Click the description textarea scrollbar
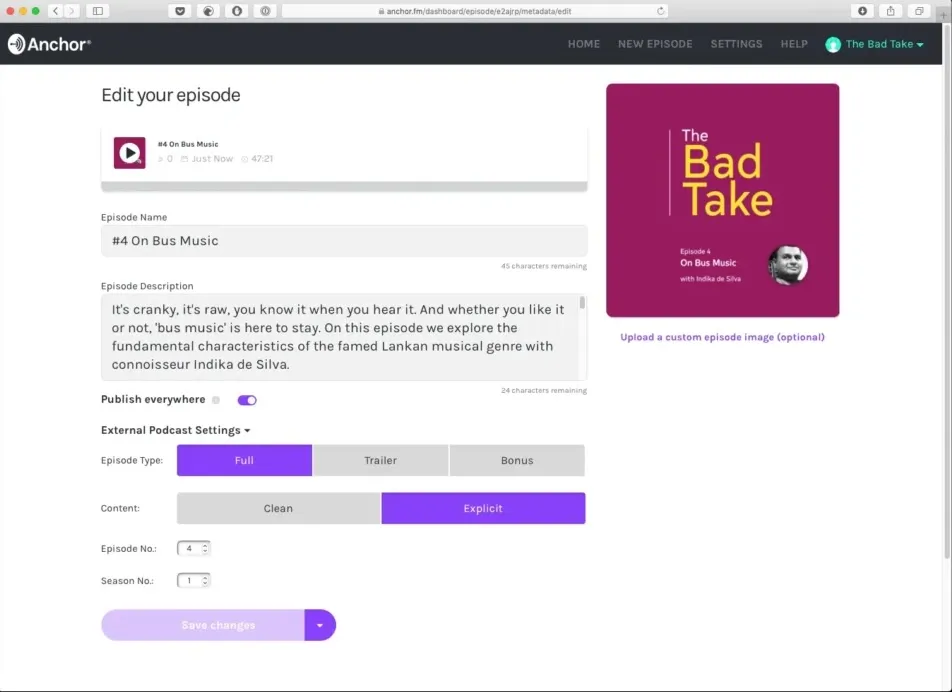The image size is (952, 692). pyautogui.click(x=582, y=302)
